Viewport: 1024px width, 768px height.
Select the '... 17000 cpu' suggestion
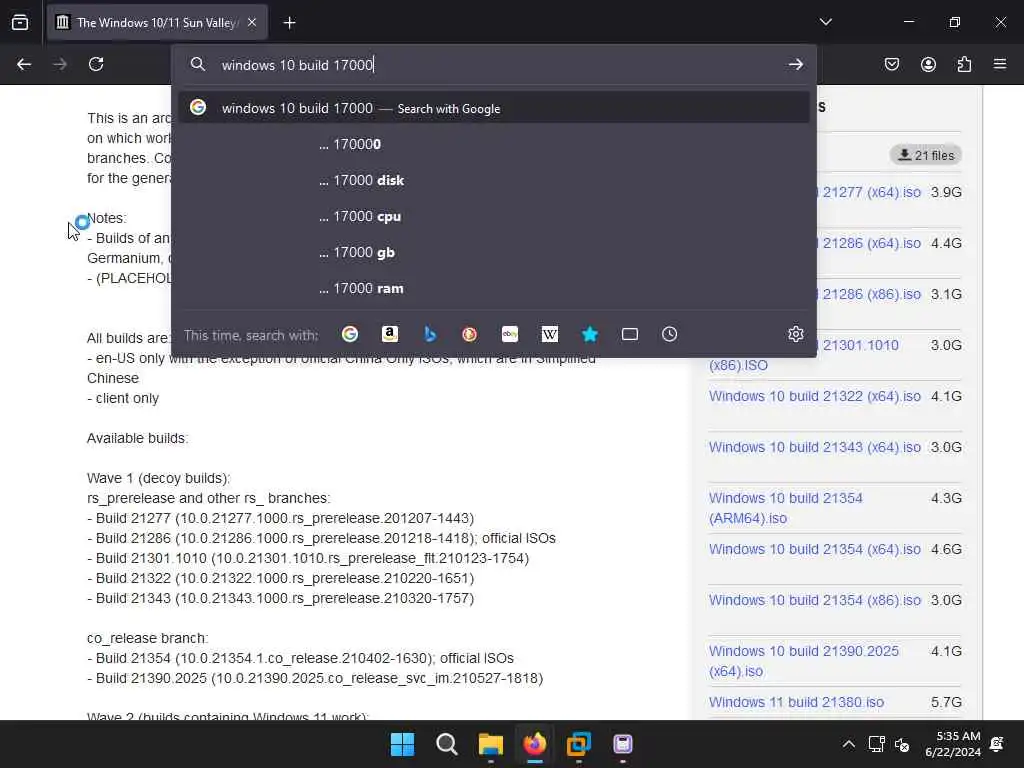pos(494,216)
